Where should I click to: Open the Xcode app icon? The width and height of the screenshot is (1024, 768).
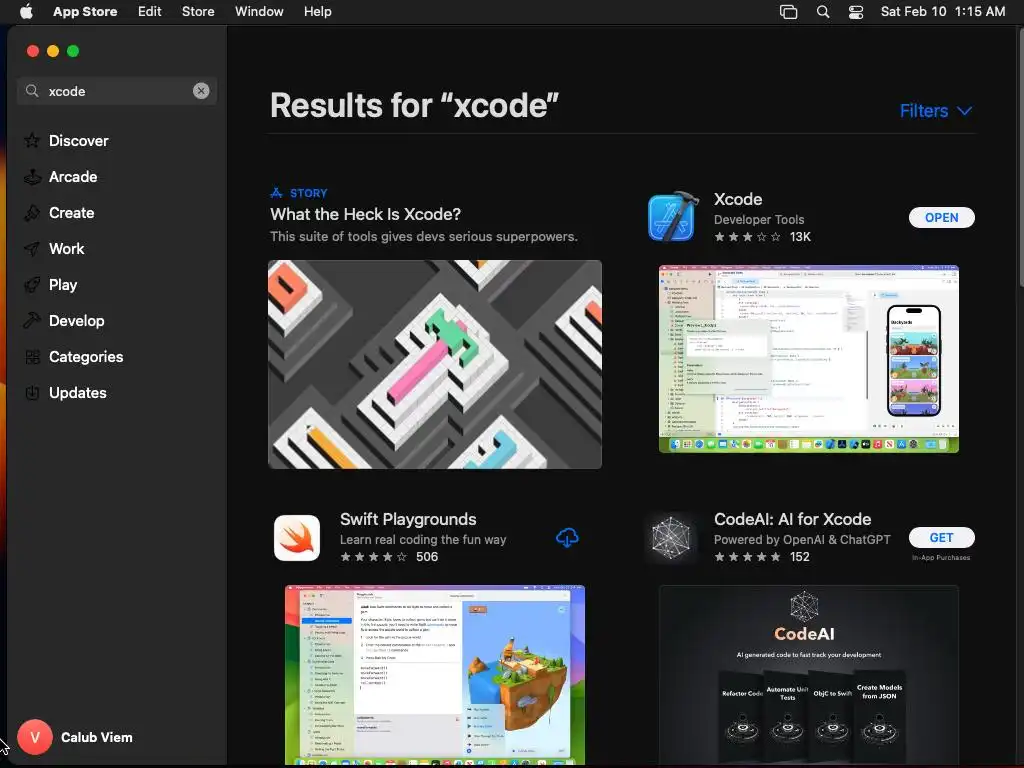click(x=673, y=217)
